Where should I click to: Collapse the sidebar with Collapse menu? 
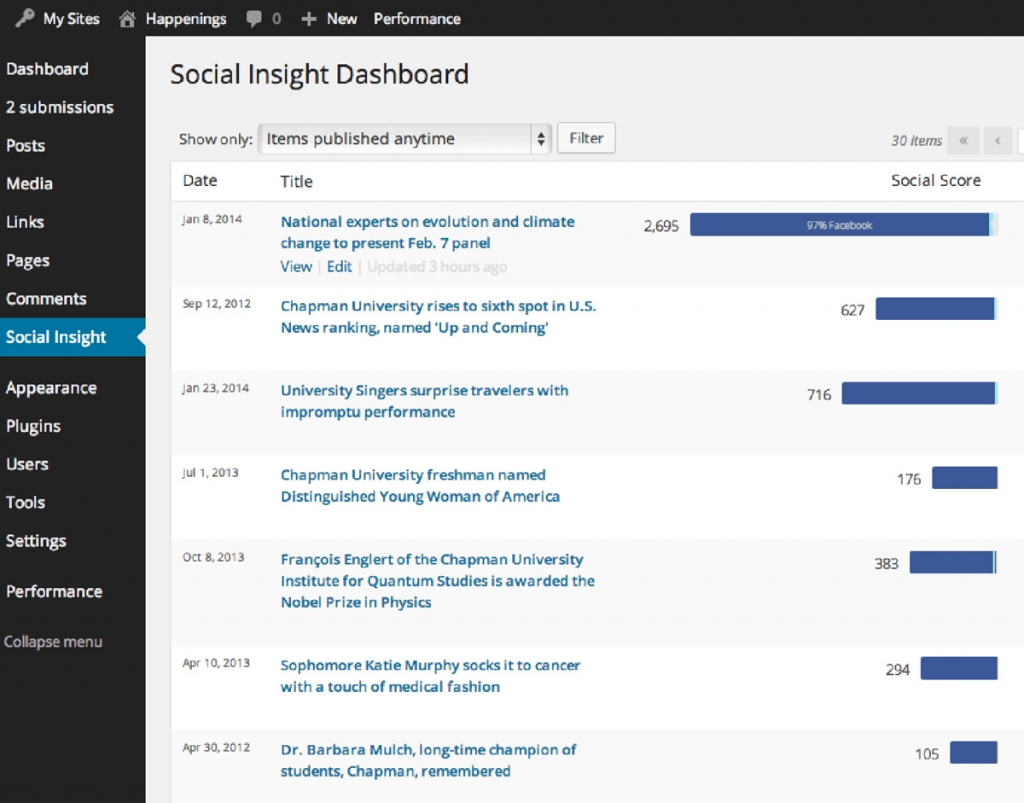coord(54,641)
